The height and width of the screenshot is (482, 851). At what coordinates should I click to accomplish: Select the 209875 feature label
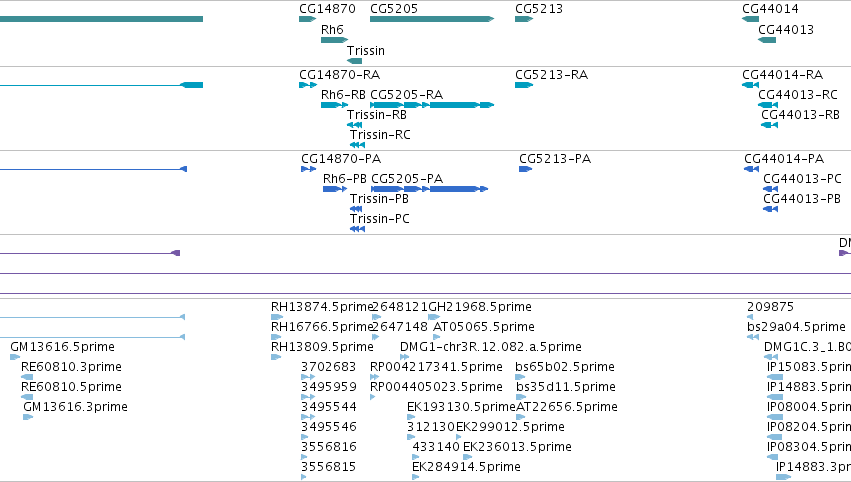[770, 307]
